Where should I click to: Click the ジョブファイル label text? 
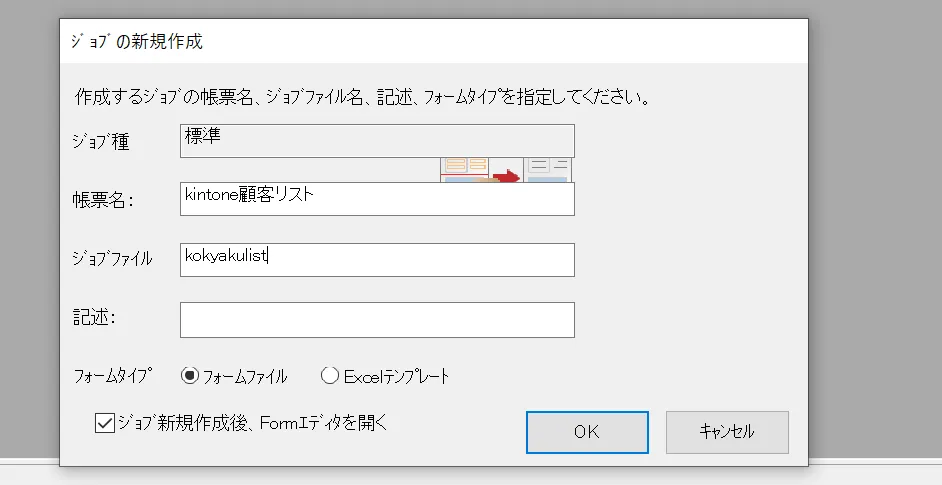point(113,259)
